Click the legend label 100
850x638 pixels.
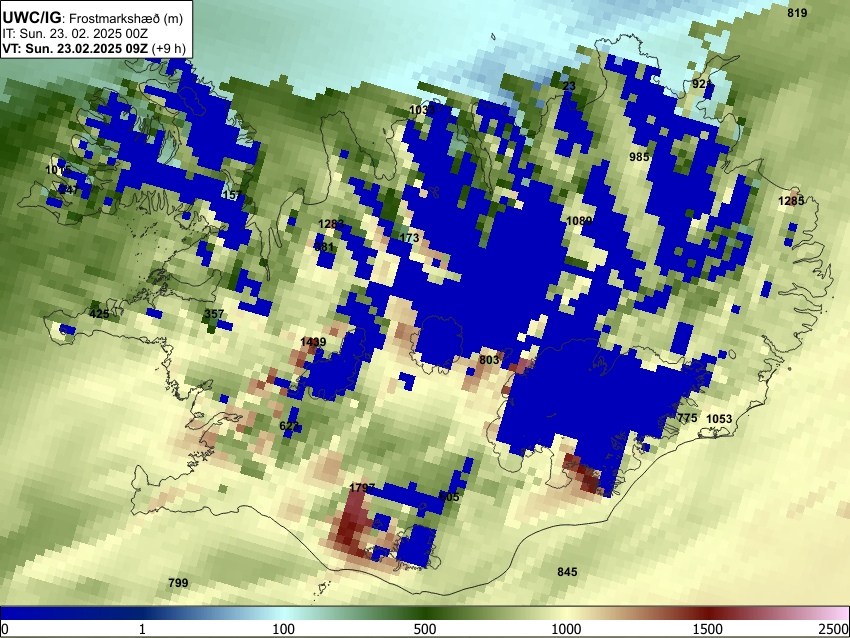click(x=284, y=629)
